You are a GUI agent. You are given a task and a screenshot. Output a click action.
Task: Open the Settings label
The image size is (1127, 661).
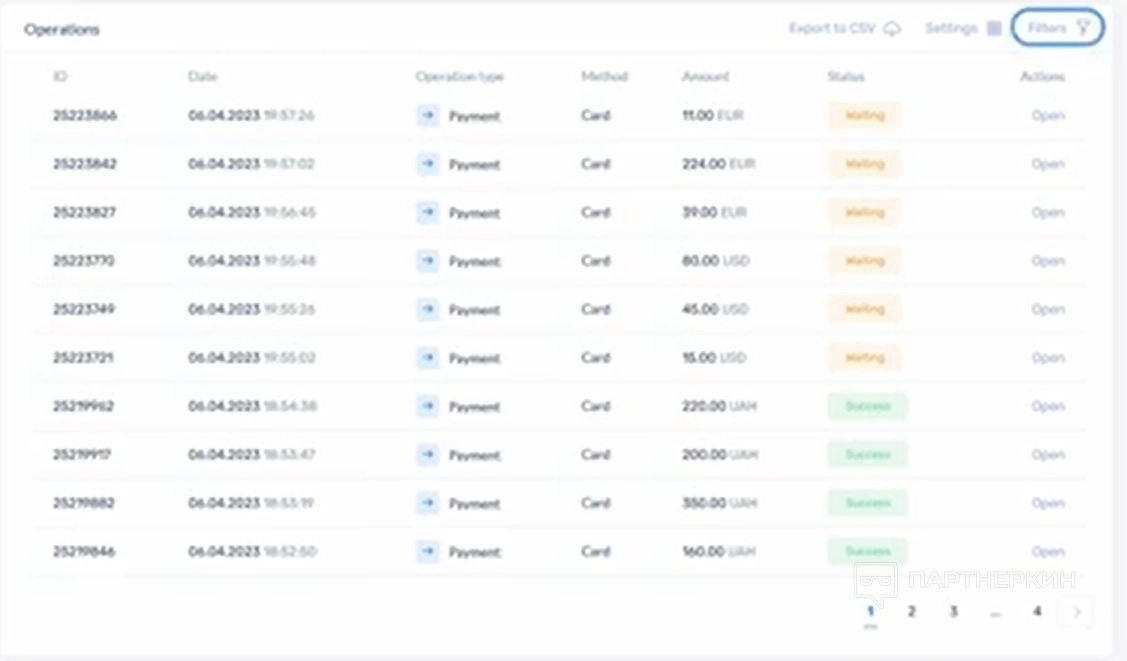pyautogui.click(x=951, y=28)
